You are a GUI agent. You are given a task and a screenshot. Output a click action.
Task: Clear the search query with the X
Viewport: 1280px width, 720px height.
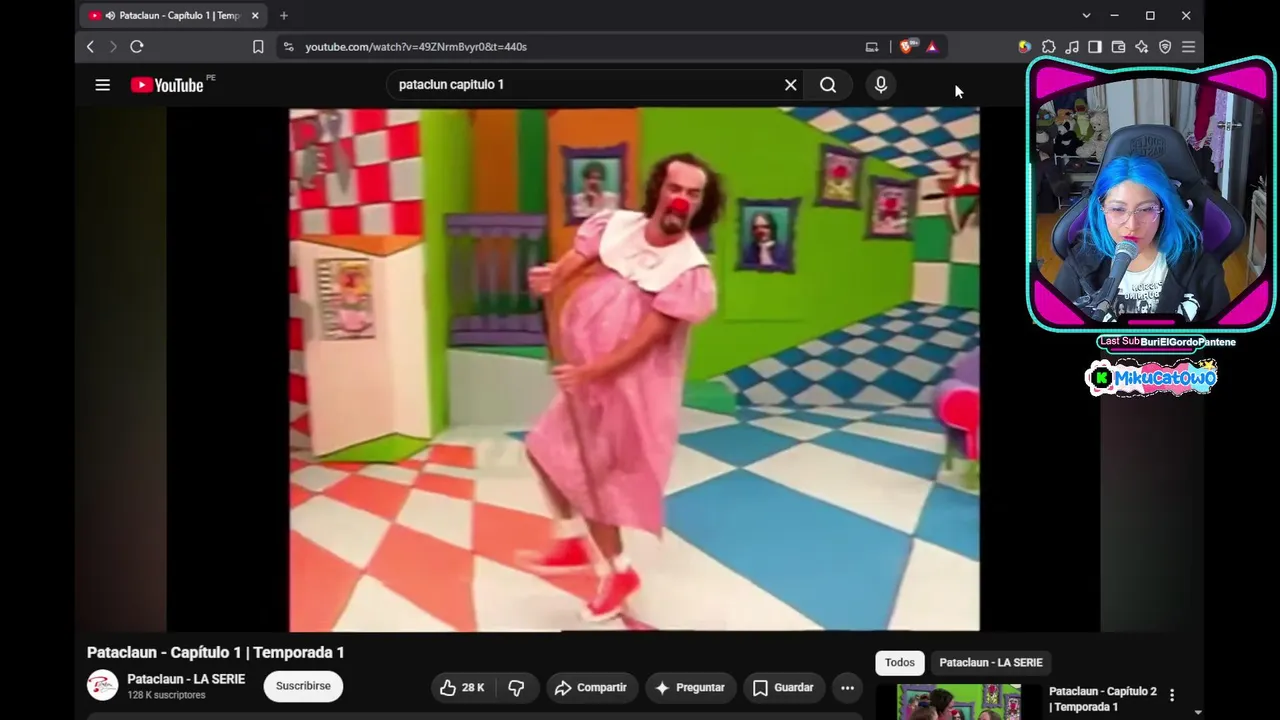pyautogui.click(x=790, y=85)
